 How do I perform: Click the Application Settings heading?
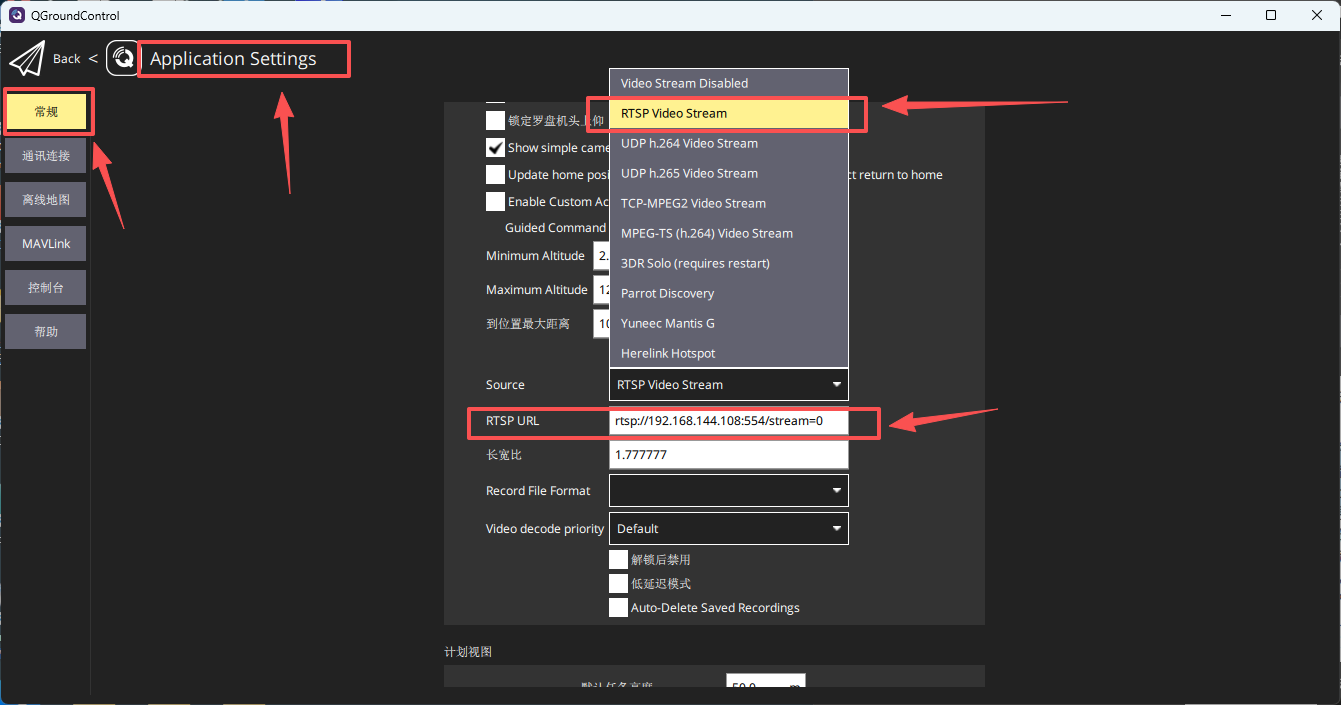[233, 59]
